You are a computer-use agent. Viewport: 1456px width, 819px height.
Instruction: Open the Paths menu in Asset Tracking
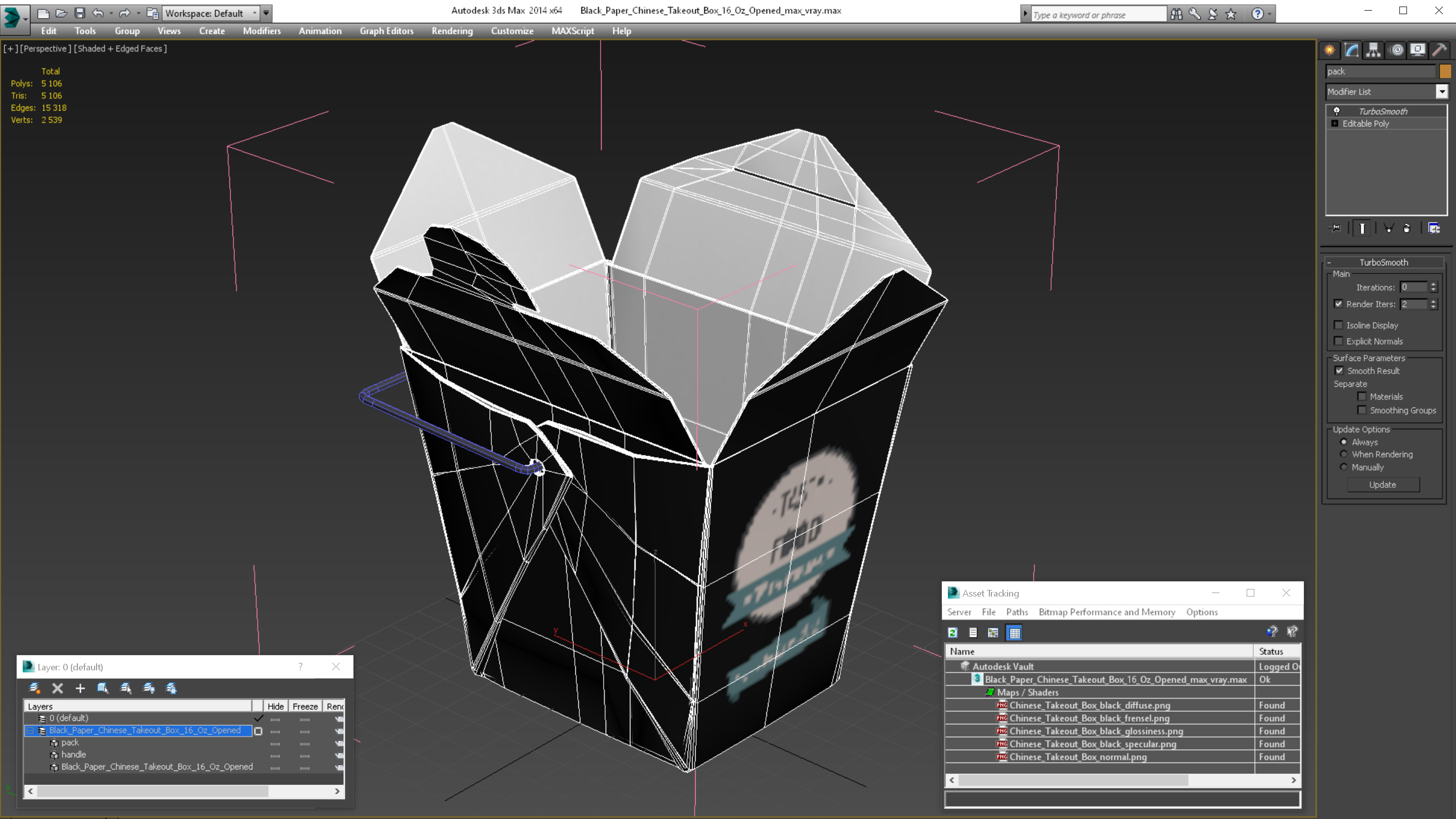1016,612
